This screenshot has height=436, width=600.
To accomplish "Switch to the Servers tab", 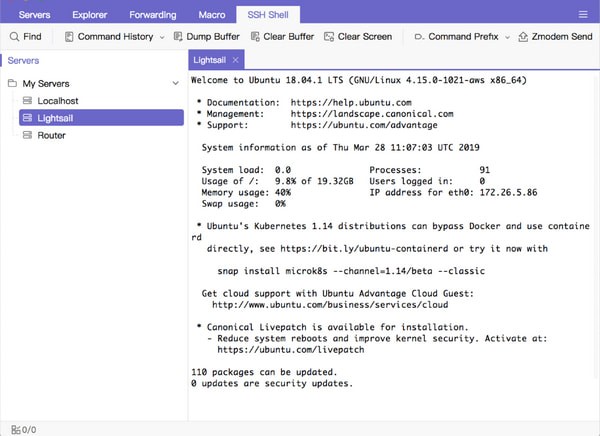I will [x=34, y=15].
